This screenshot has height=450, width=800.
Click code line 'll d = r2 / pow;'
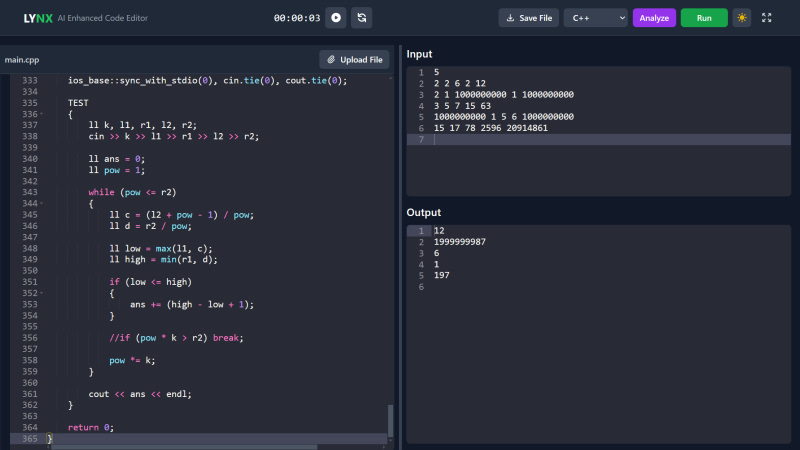tap(151, 226)
